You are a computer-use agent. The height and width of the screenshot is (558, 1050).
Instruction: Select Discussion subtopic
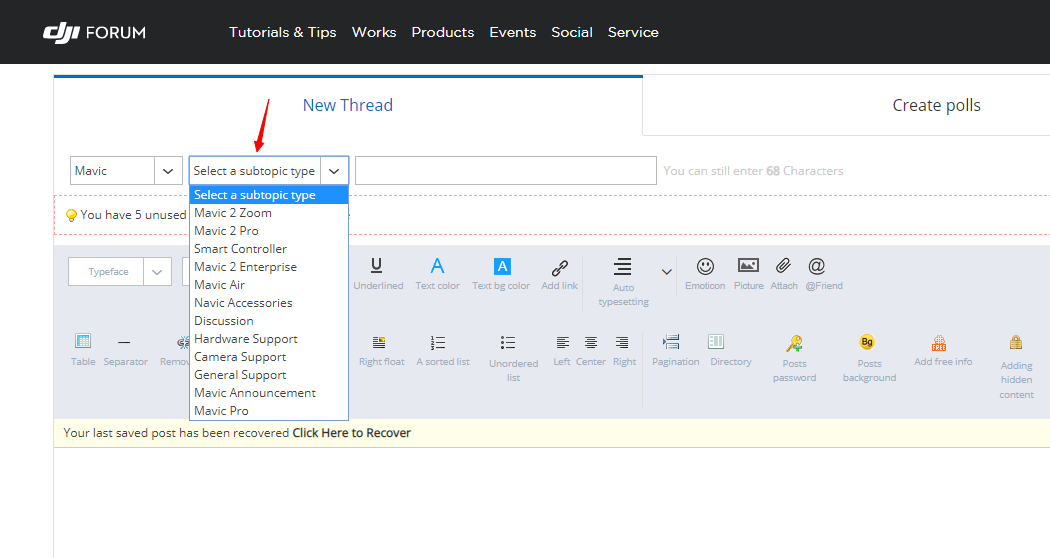coord(269,322)
